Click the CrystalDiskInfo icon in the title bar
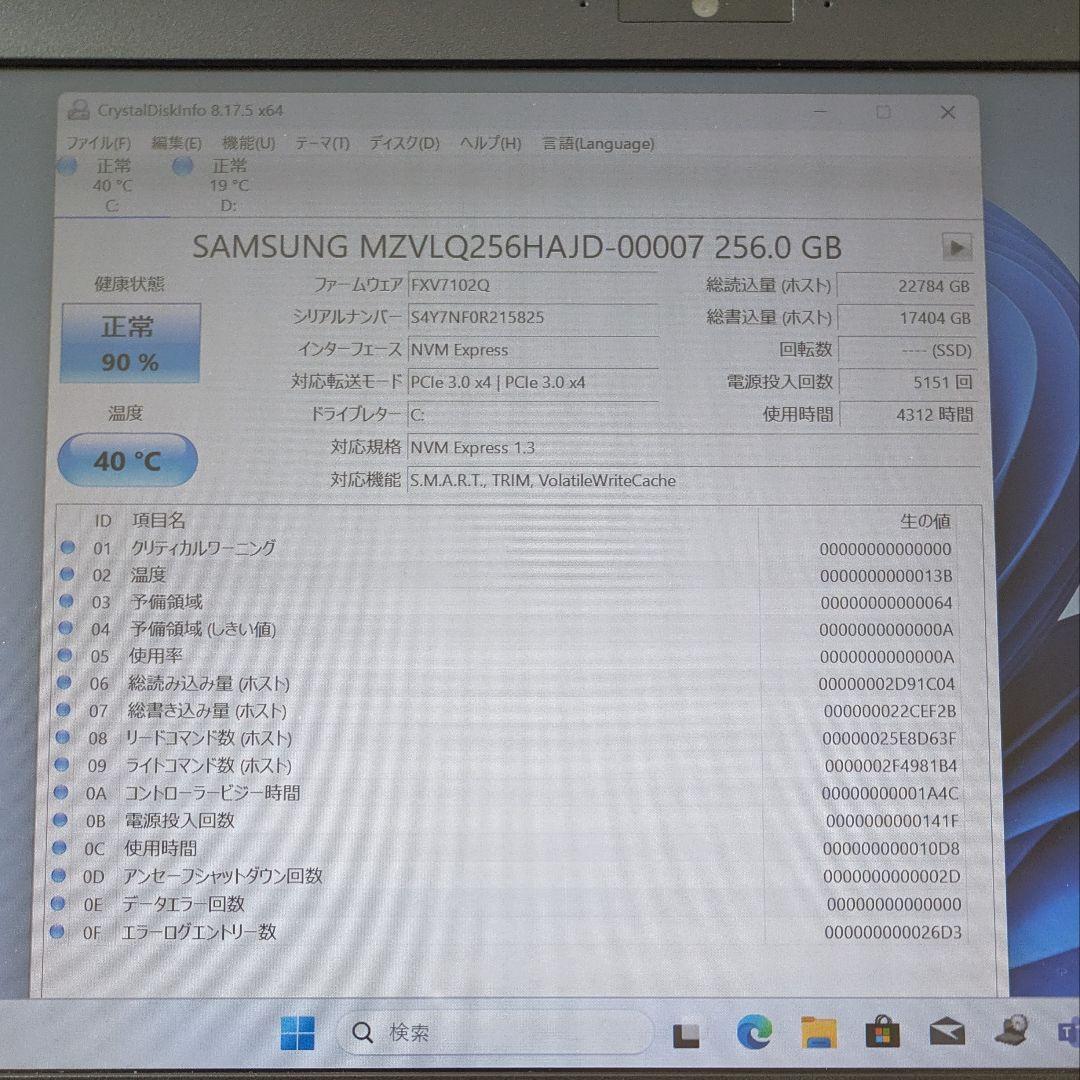The width and height of the screenshot is (1080, 1080). coord(76,111)
